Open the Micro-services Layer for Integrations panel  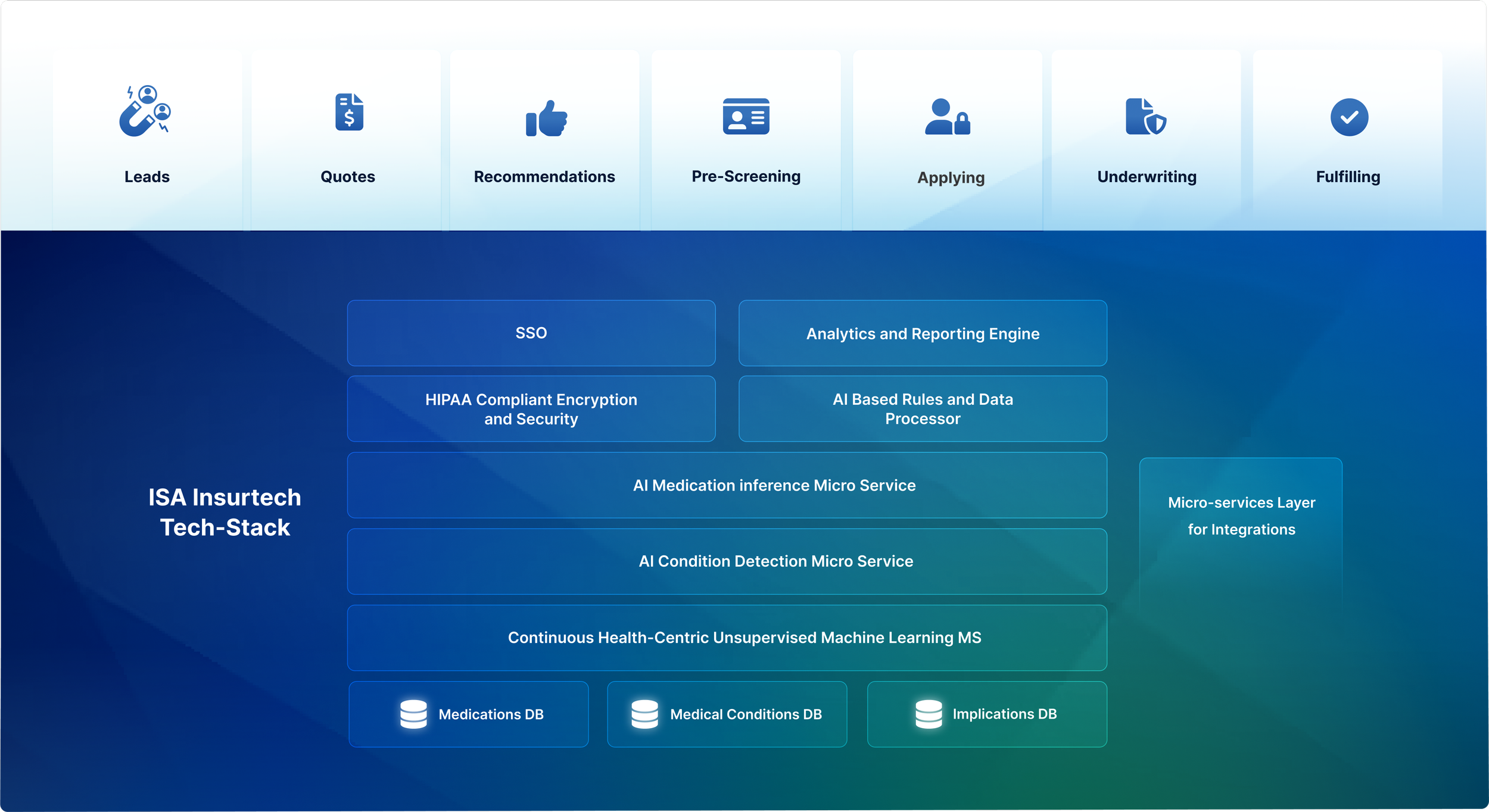[1240, 516]
